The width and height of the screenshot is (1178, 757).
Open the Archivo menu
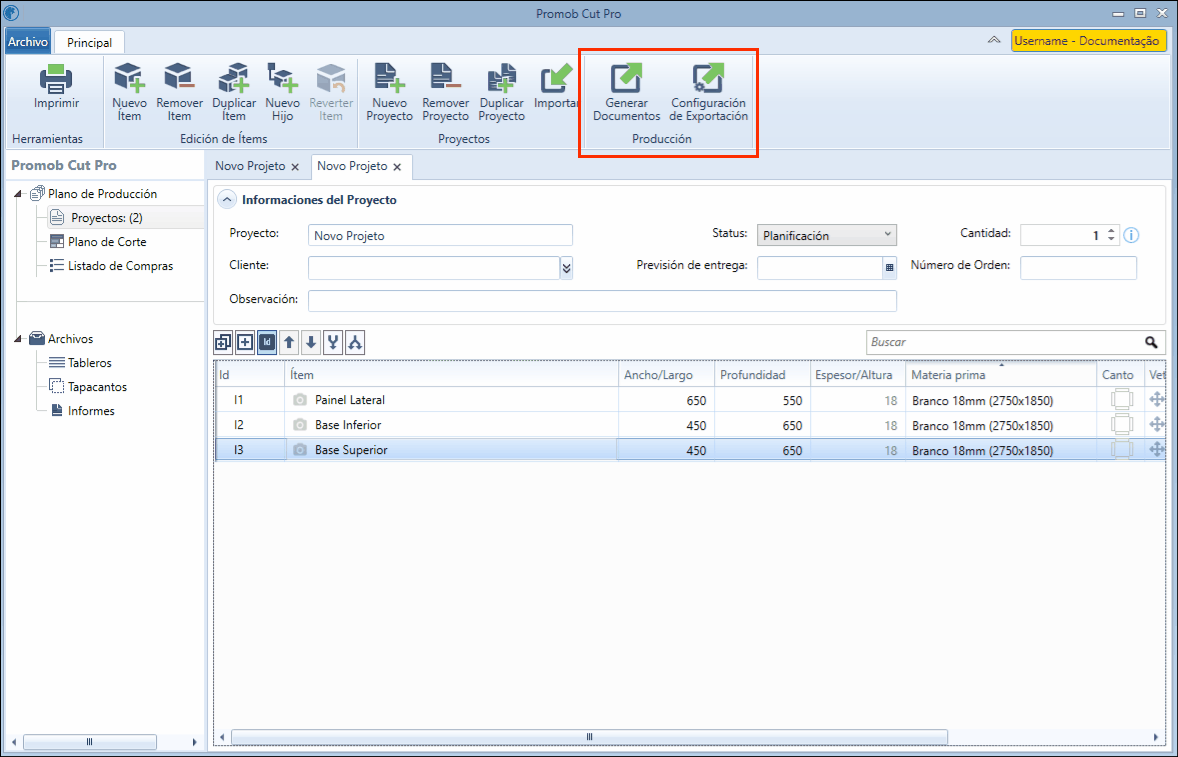28,42
